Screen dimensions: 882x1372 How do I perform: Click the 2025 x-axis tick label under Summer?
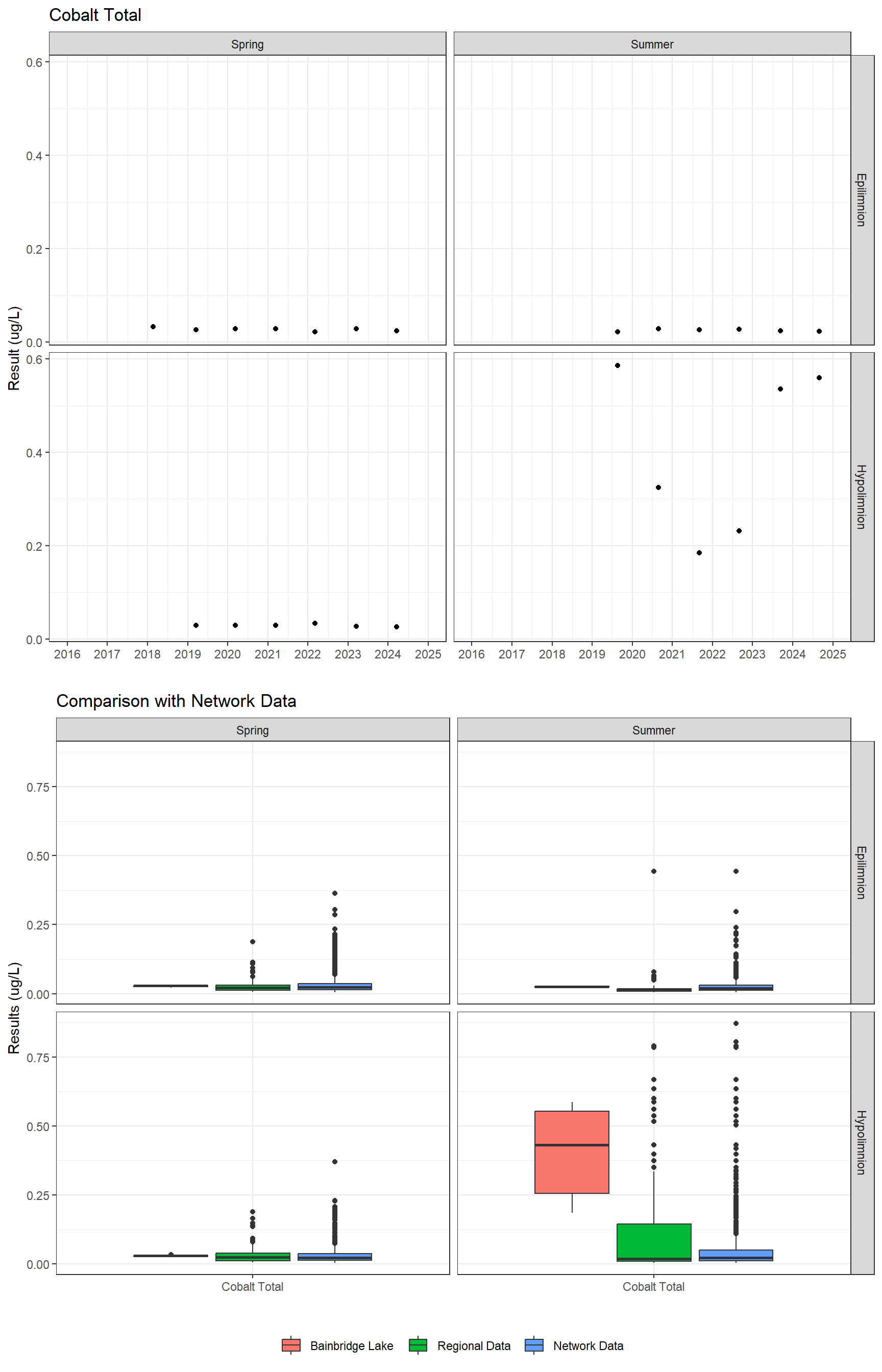tap(832, 654)
